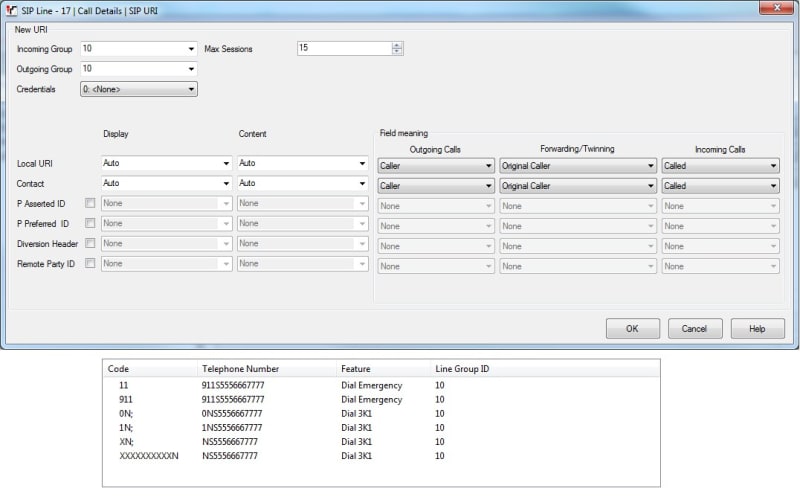
Task: Click P Preferred ID Incoming Calls dropdown
Action: (x=720, y=226)
